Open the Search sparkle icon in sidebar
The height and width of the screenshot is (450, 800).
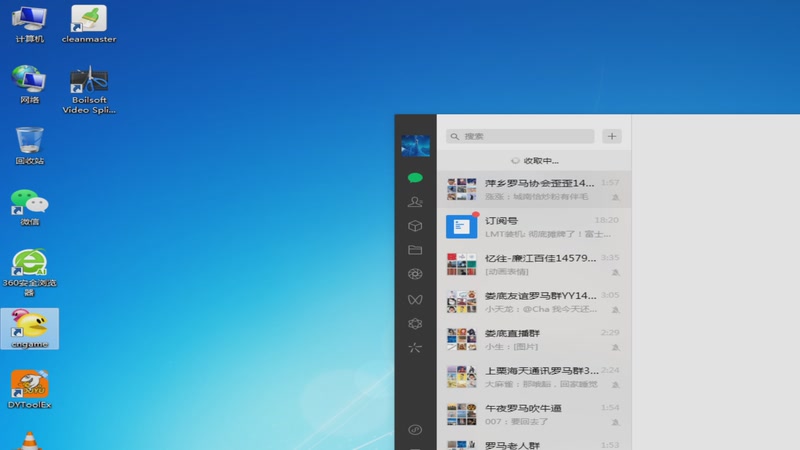415,347
